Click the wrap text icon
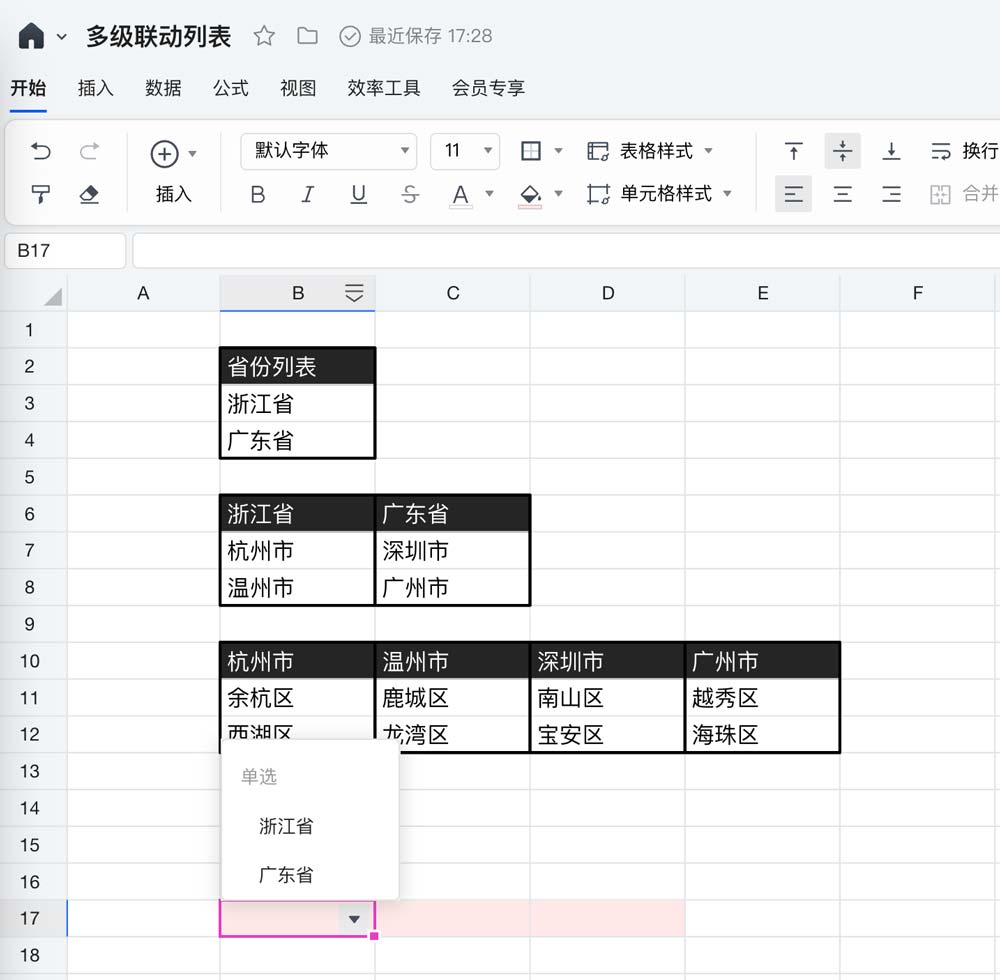 (941, 151)
